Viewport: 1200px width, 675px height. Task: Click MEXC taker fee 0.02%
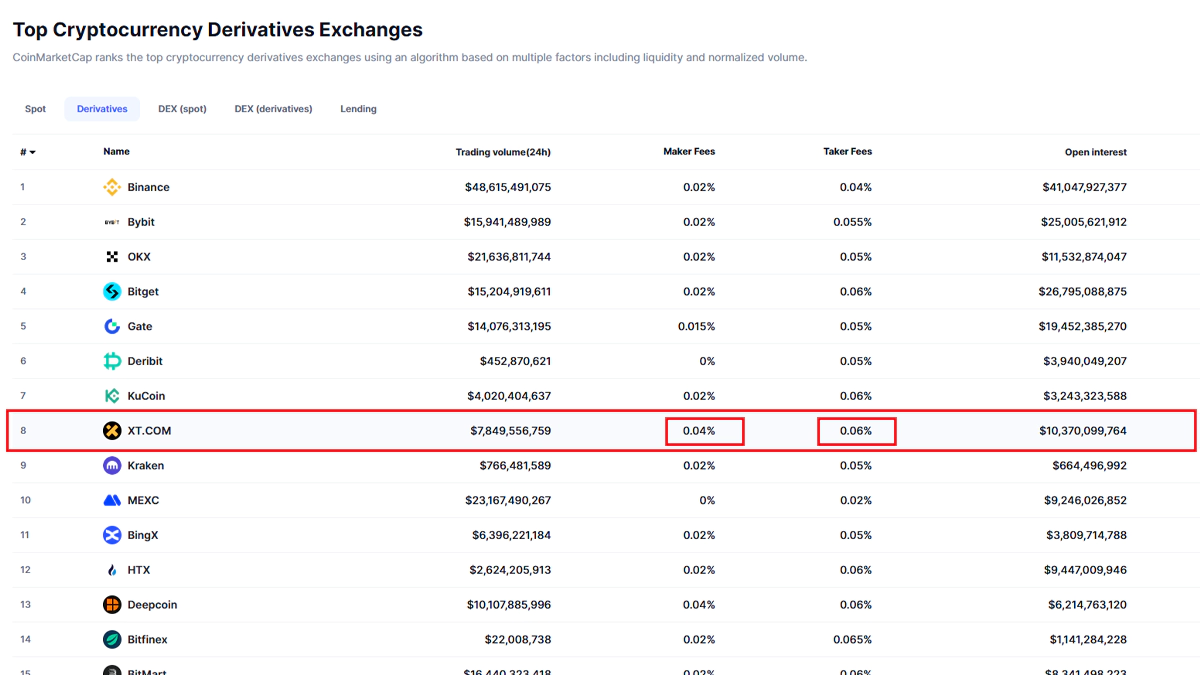[856, 500]
